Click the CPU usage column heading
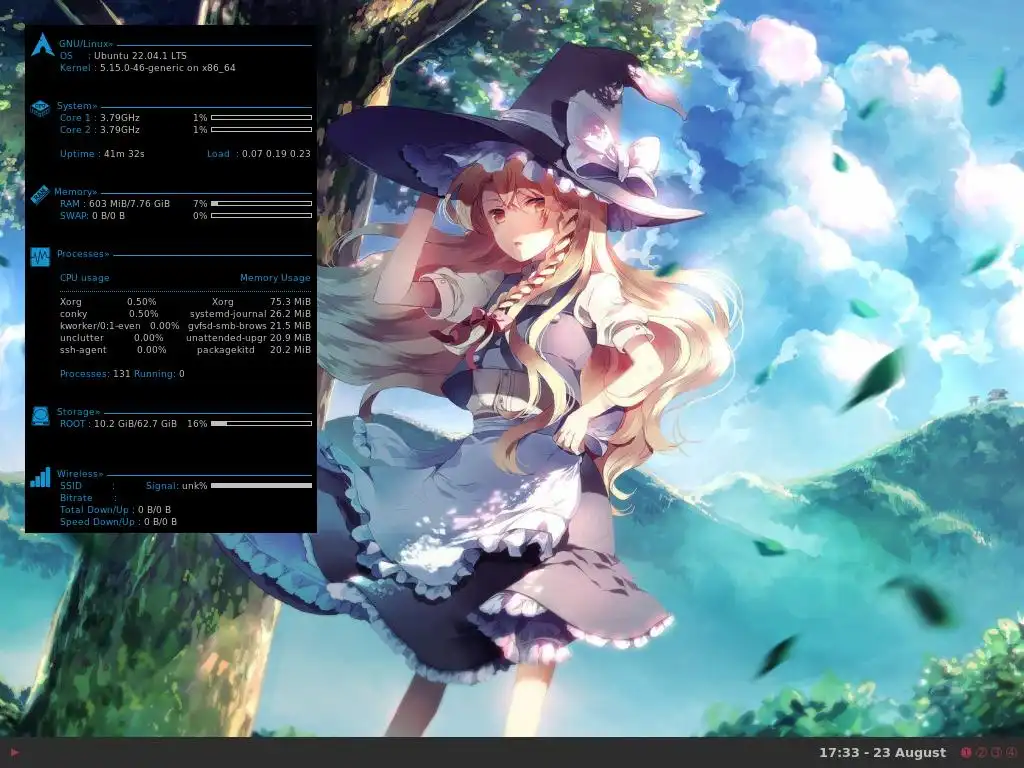This screenshot has width=1024, height=768. pyautogui.click(x=85, y=278)
